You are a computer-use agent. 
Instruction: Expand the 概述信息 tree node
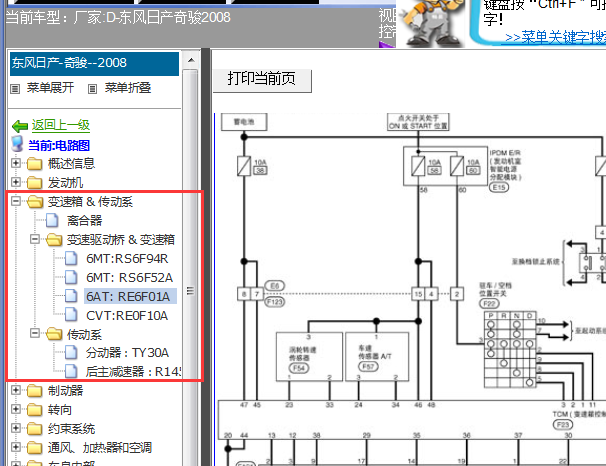16,163
